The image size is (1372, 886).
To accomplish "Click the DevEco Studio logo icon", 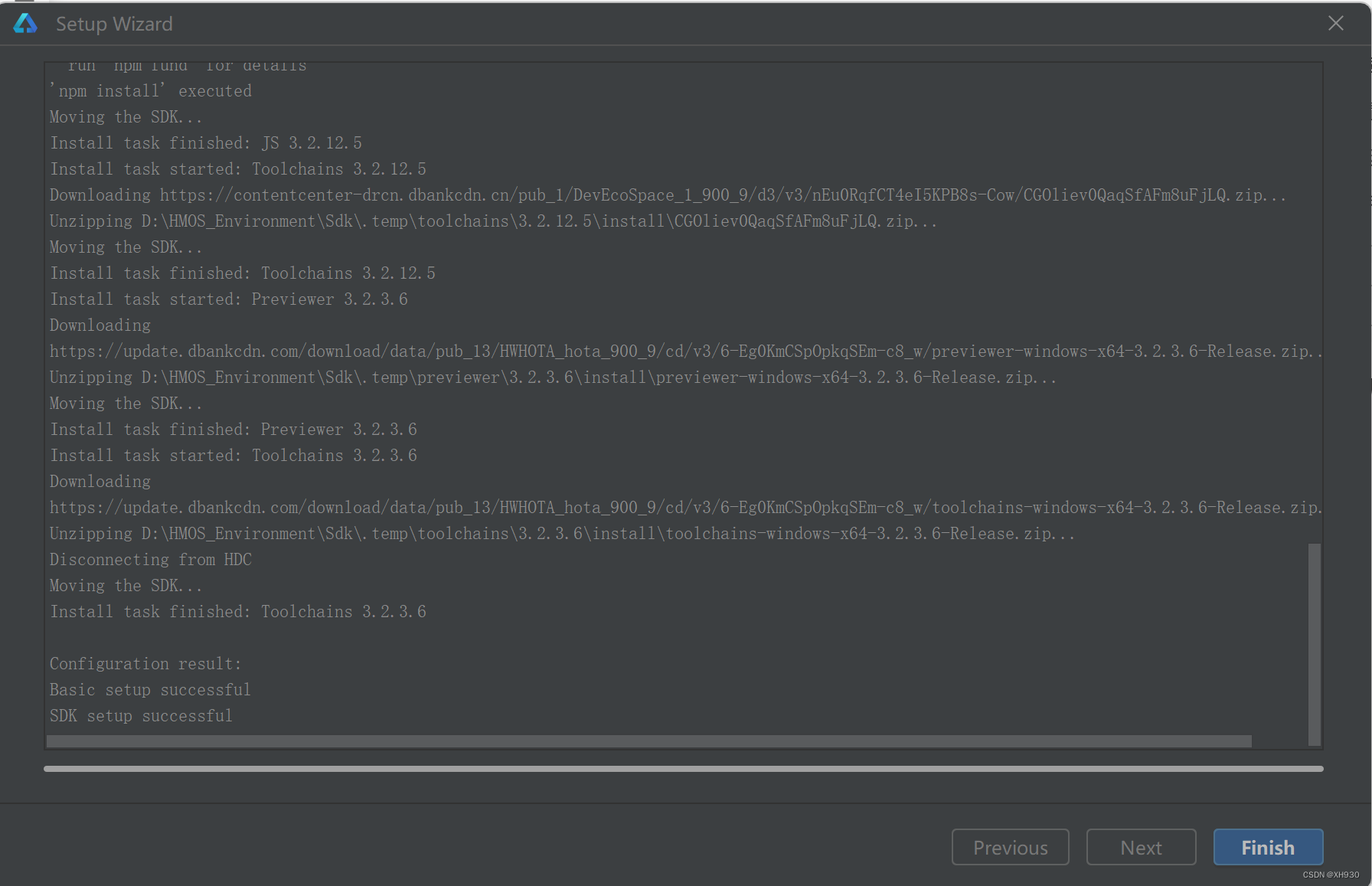I will (25, 24).
